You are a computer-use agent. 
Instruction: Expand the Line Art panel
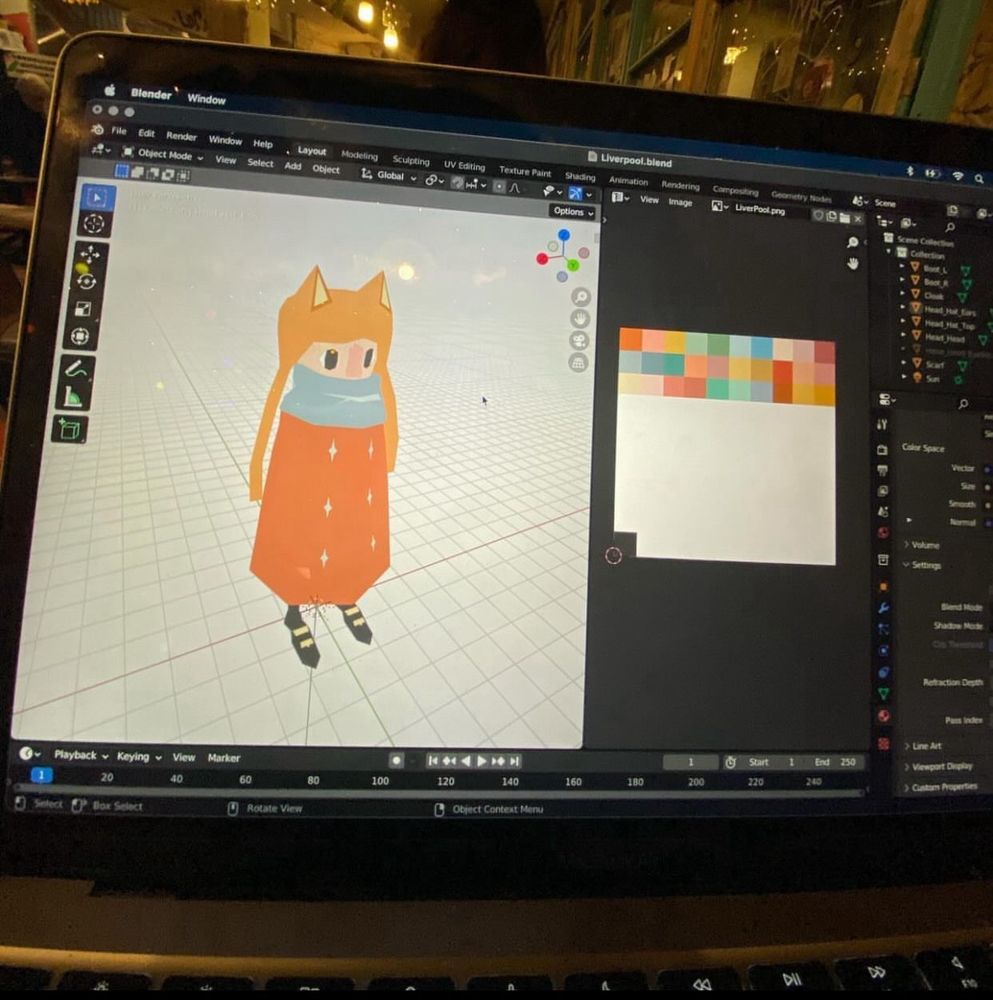click(x=922, y=746)
